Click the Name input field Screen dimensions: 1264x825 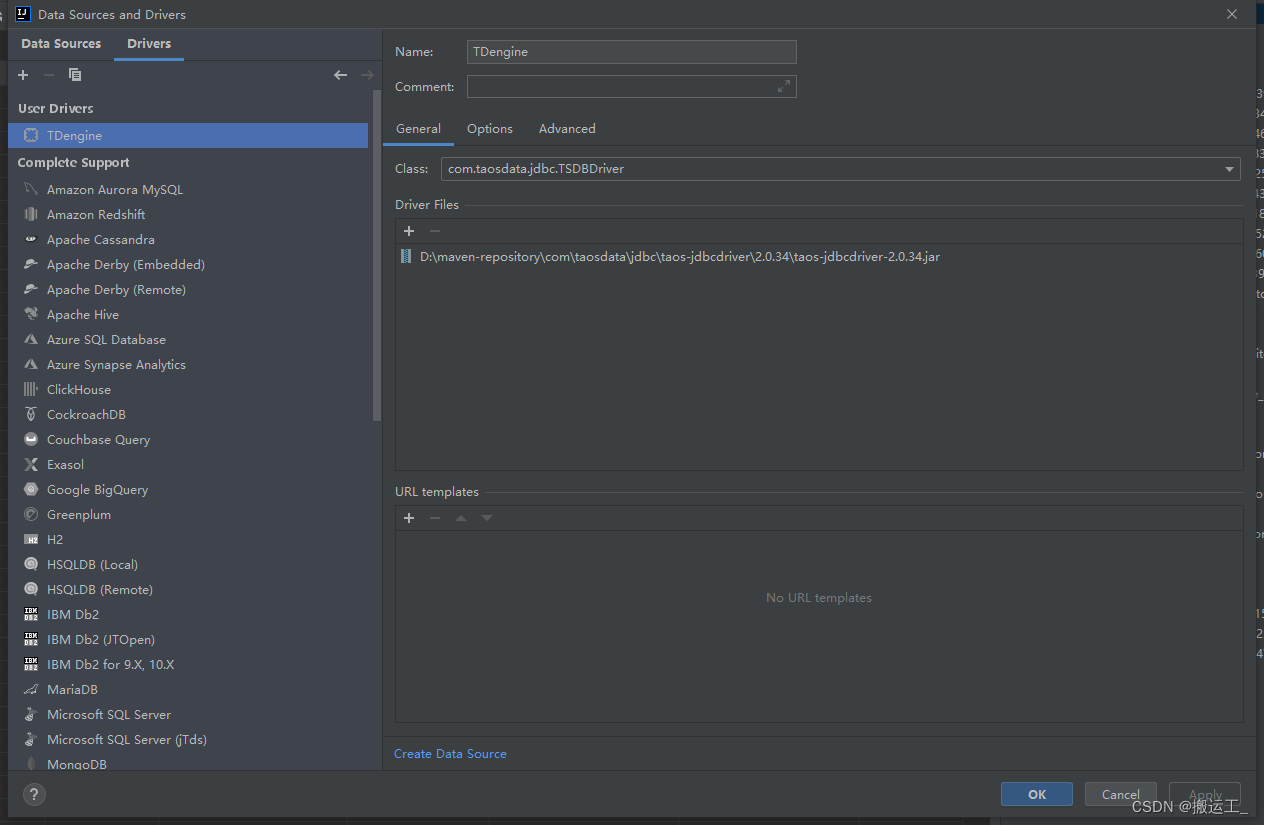point(632,52)
